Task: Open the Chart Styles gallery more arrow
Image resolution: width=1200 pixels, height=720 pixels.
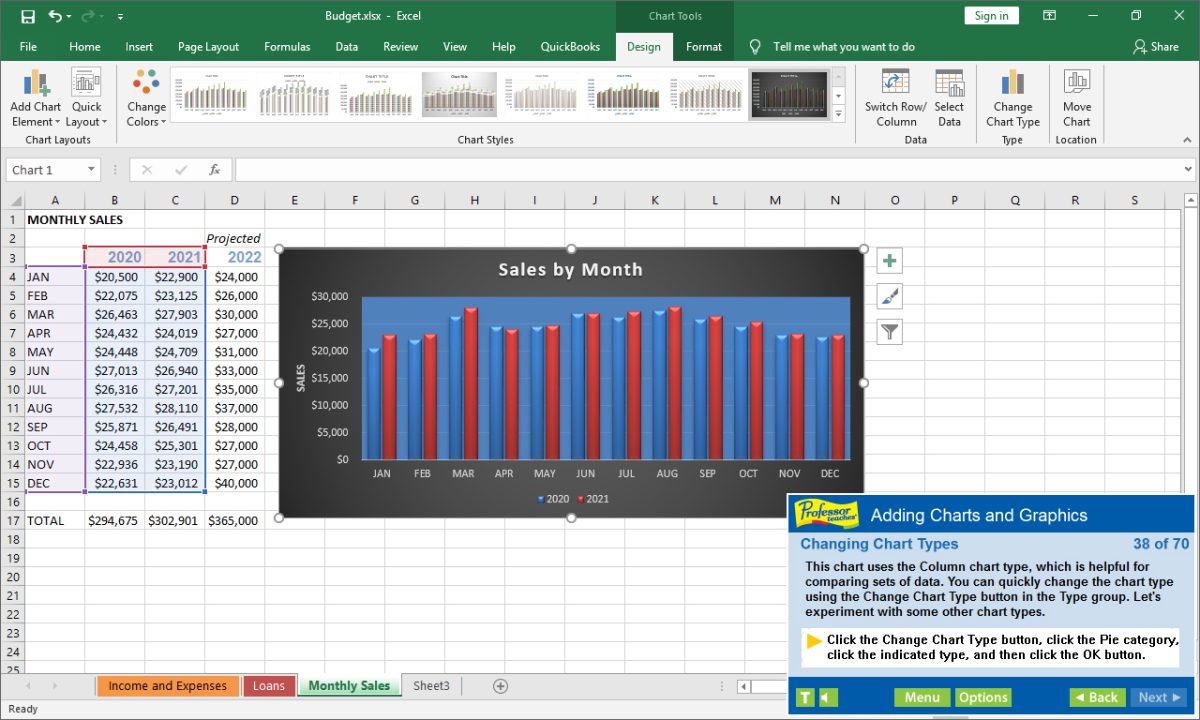Action: pyautogui.click(x=837, y=112)
